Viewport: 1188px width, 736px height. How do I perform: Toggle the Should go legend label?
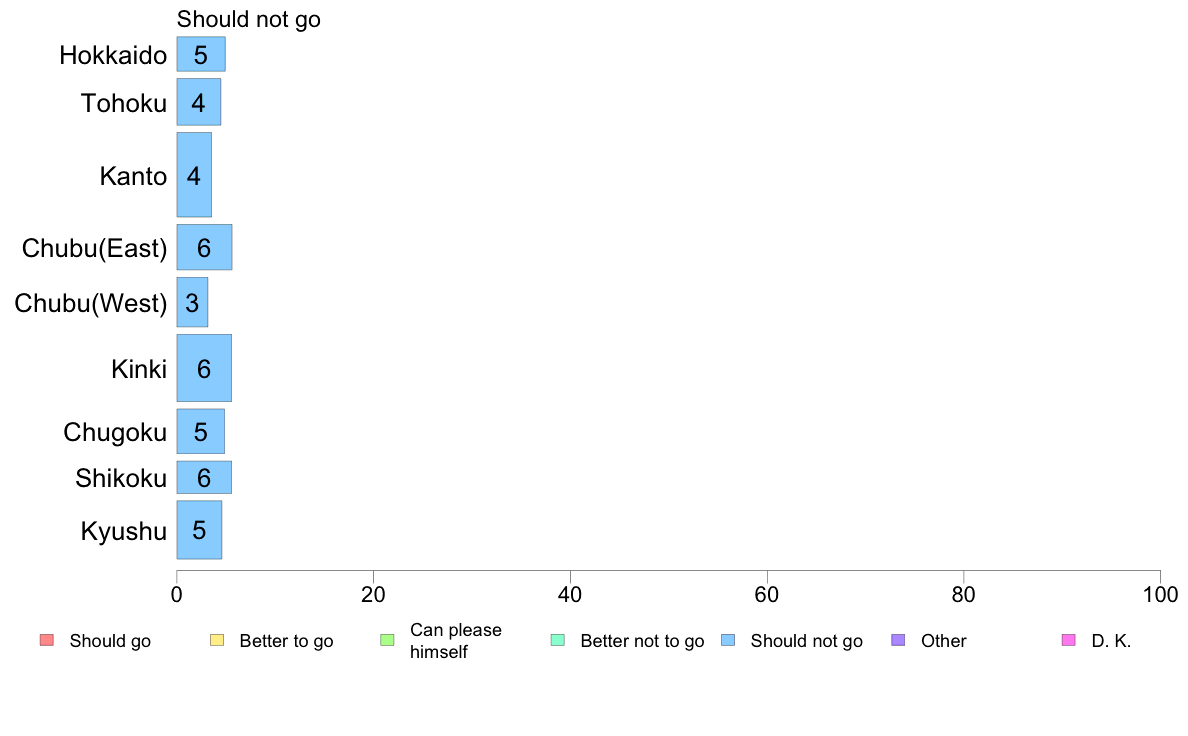pyautogui.click(x=110, y=641)
